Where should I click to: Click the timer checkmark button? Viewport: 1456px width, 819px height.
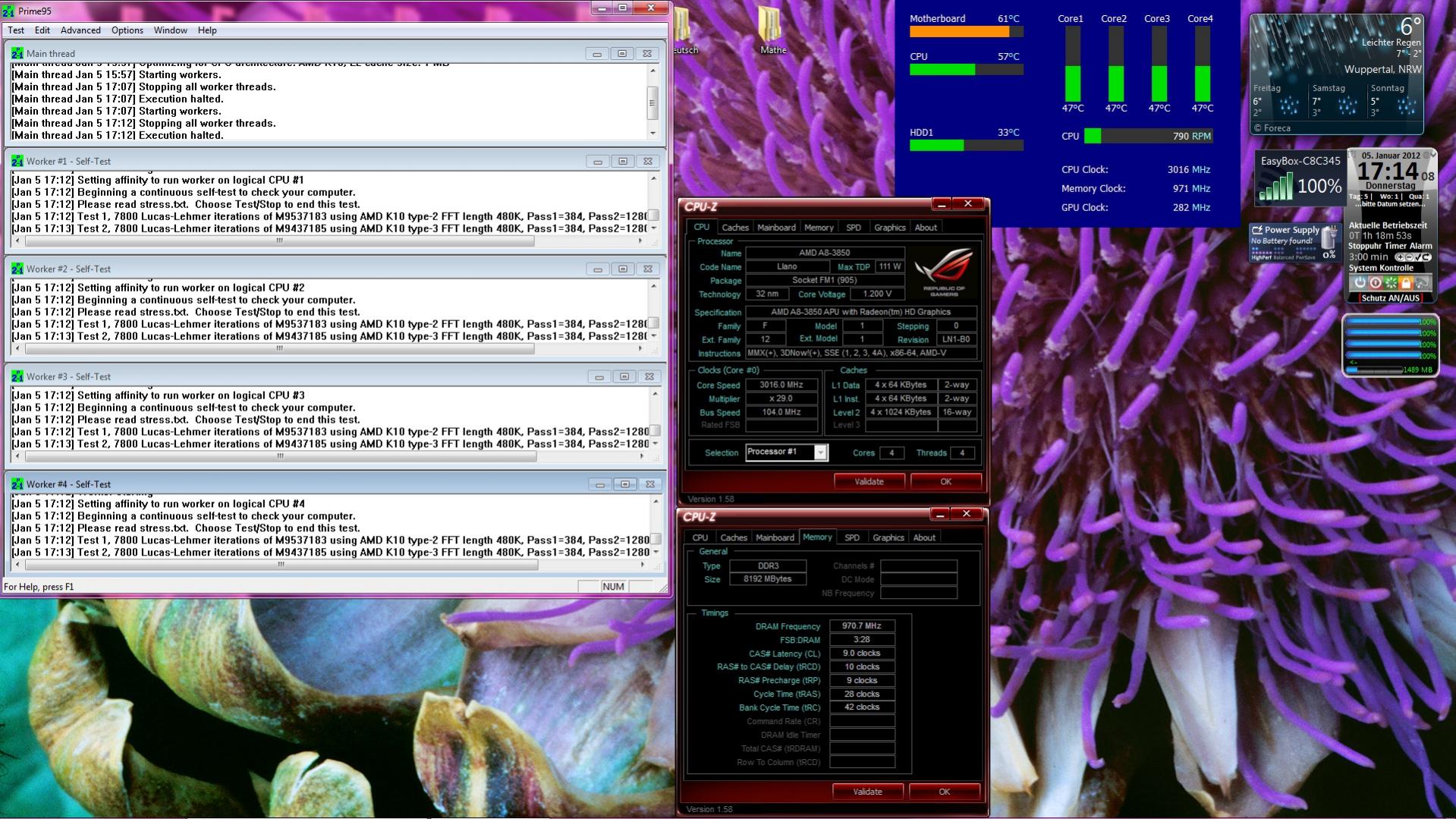click(x=1417, y=257)
